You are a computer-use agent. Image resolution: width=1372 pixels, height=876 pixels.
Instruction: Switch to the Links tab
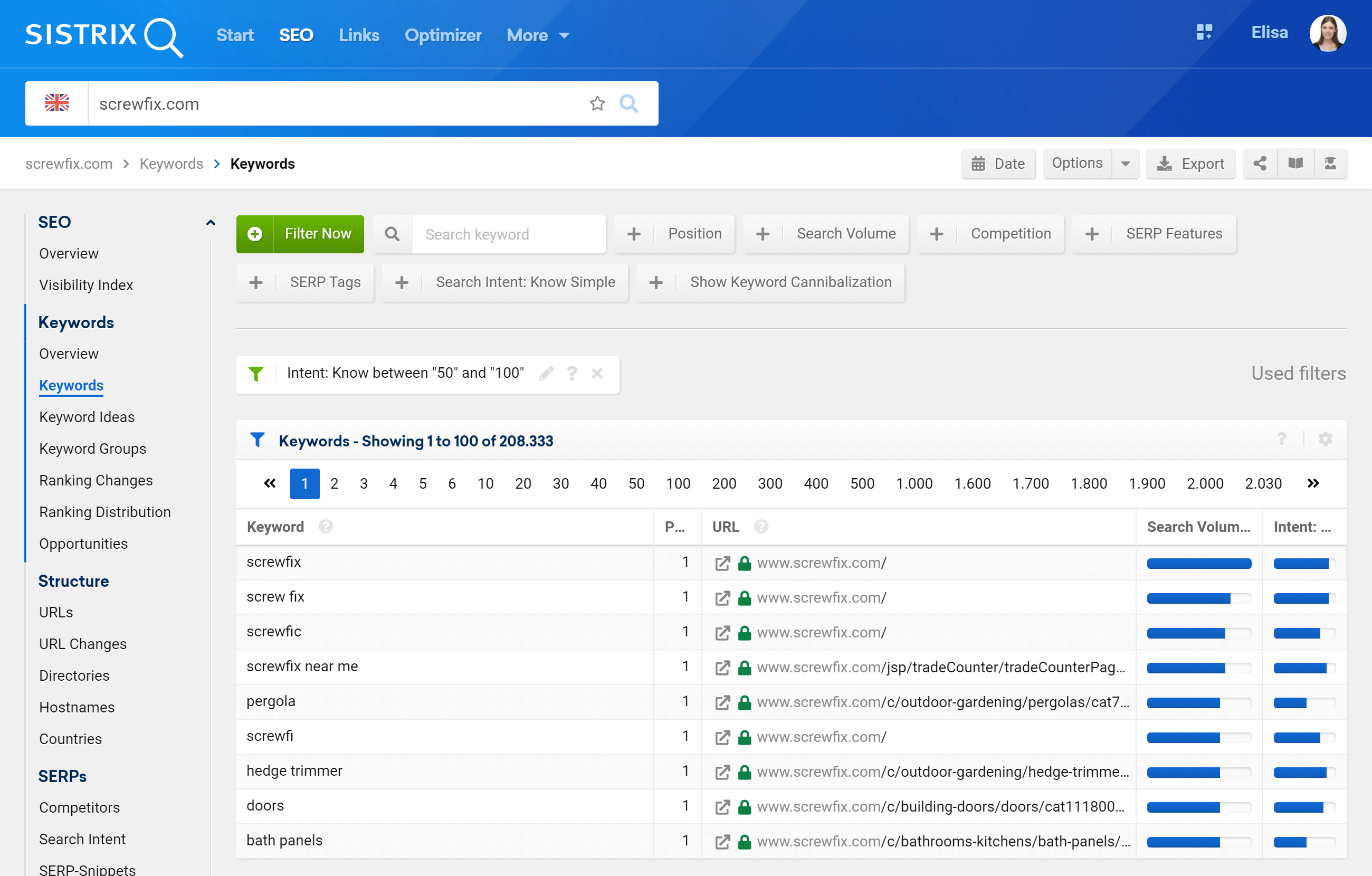coord(359,35)
